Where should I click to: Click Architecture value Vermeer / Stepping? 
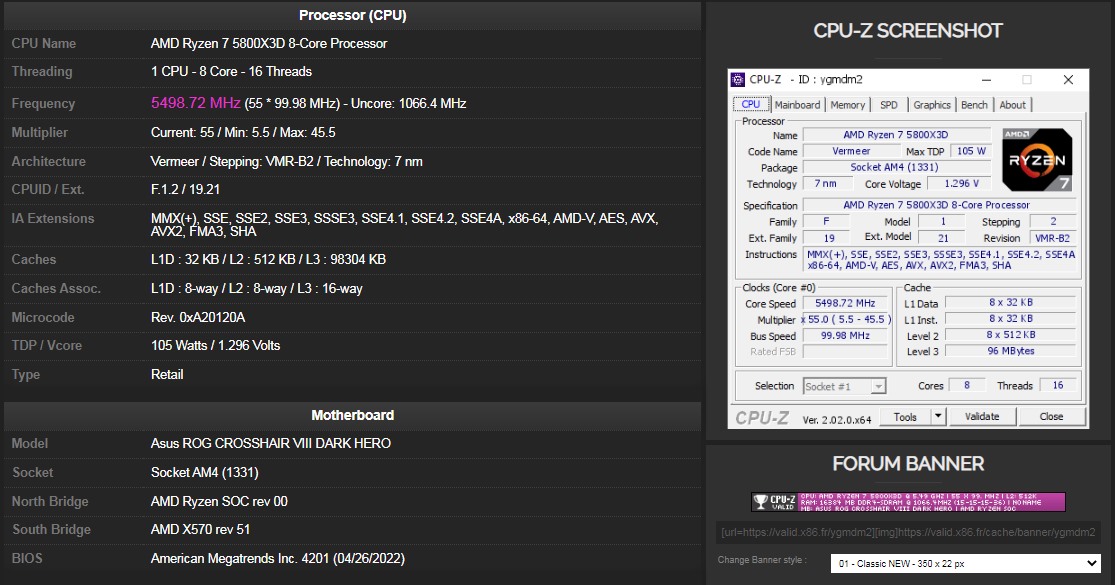[x=287, y=161]
